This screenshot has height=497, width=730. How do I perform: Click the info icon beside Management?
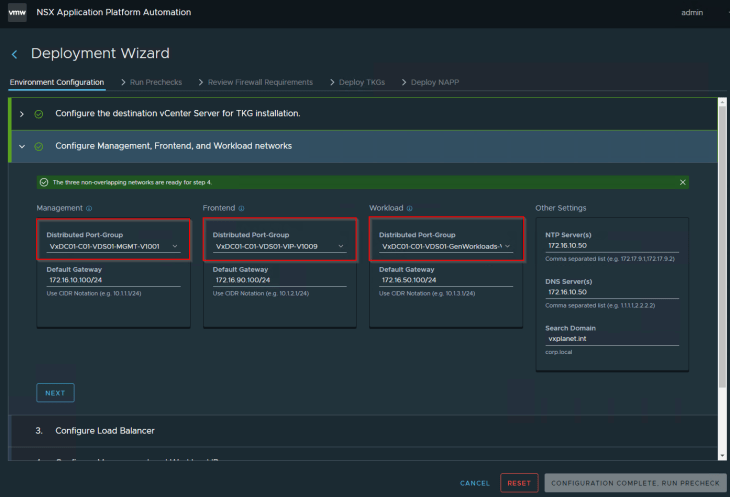tap(89, 208)
